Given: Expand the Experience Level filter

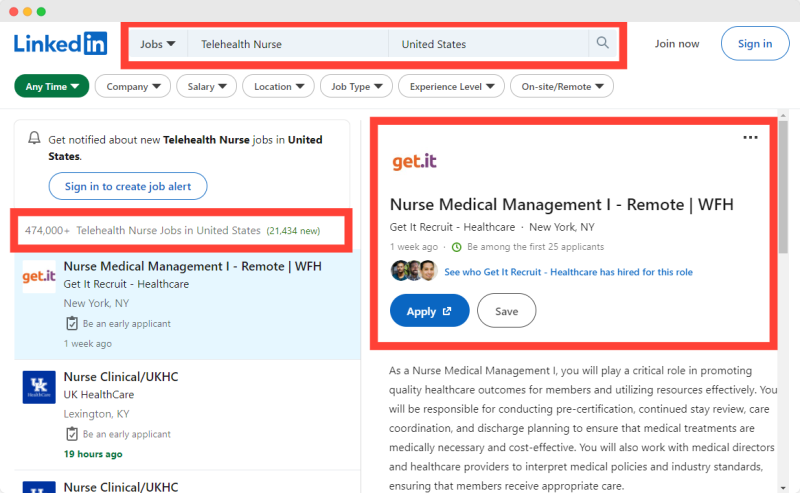Looking at the screenshot, I should pyautogui.click(x=451, y=86).
